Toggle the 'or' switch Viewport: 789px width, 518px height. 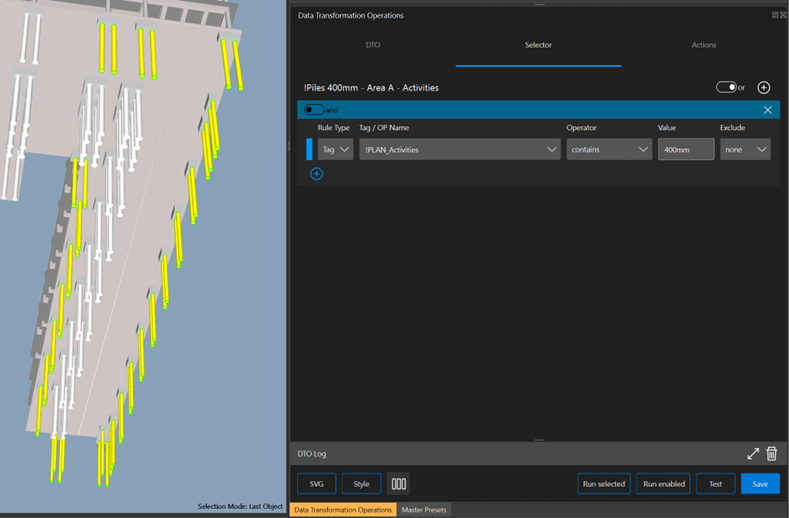coord(726,88)
